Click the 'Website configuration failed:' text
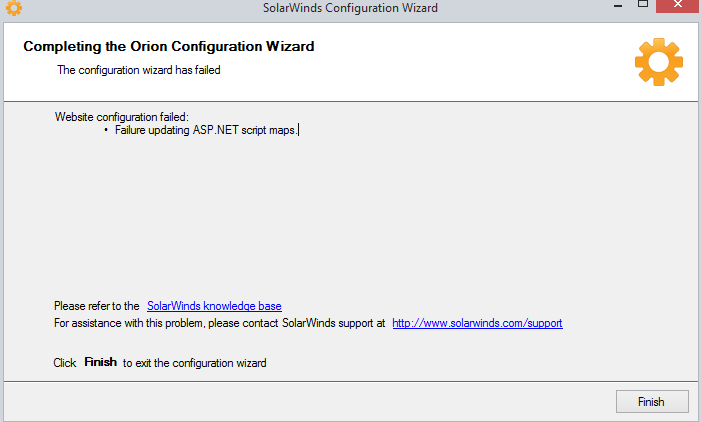Viewport: 702px width, 422px height. [122, 117]
